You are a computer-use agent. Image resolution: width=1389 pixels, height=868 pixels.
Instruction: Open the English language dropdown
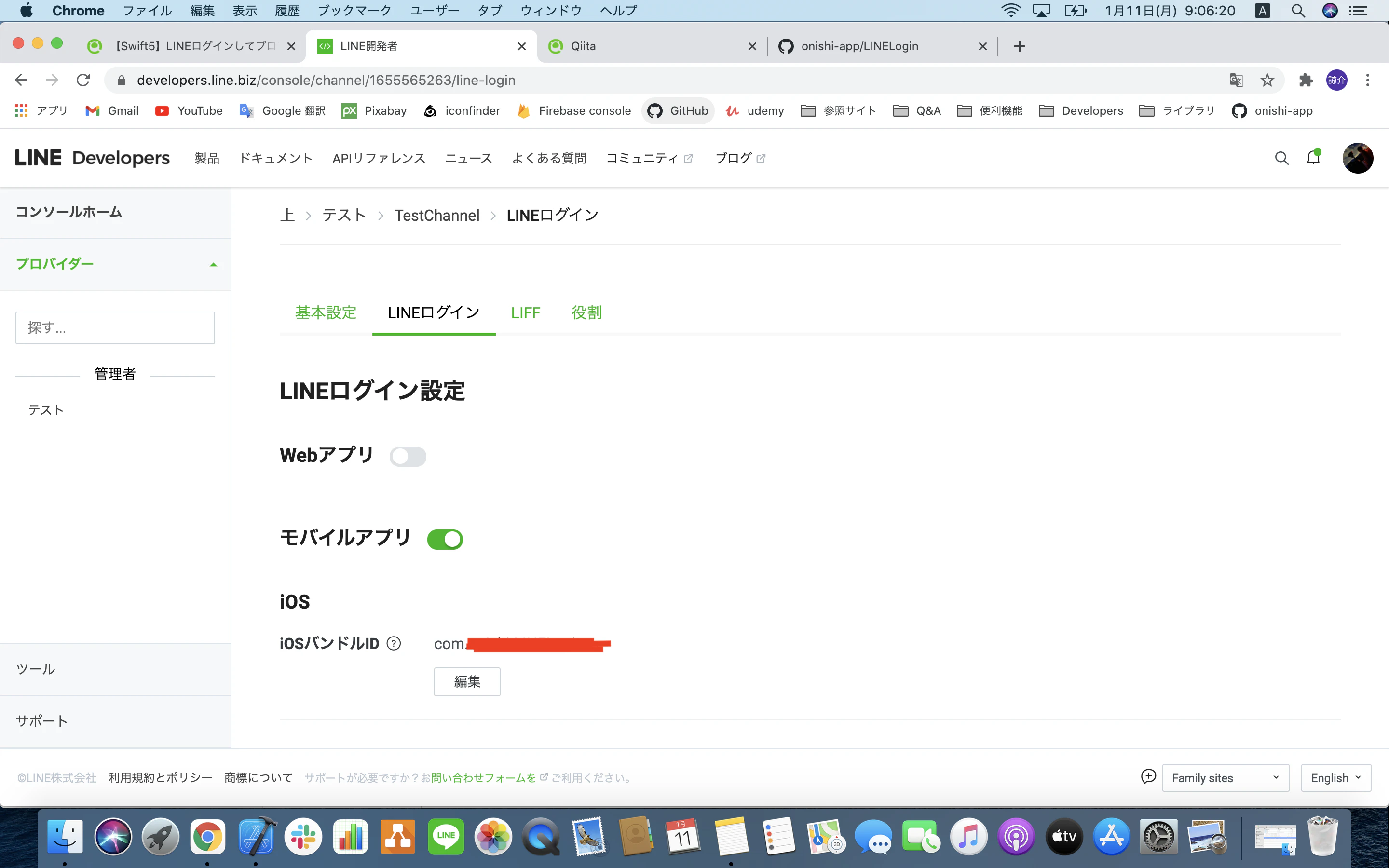(x=1336, y=777)
